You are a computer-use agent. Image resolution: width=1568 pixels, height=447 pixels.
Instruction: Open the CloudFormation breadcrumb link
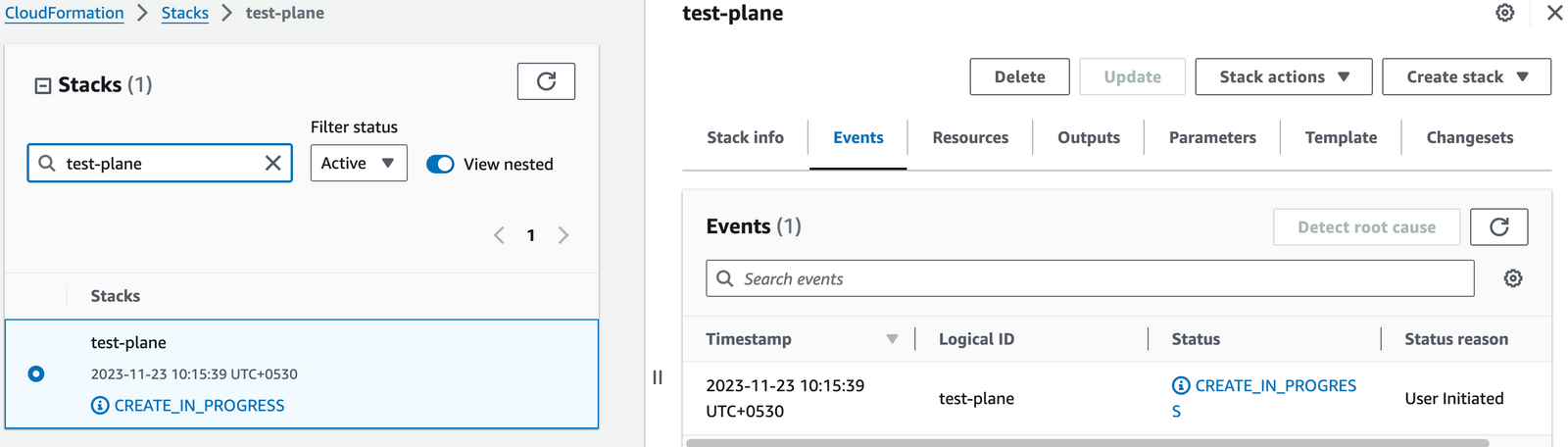point(65,13)
